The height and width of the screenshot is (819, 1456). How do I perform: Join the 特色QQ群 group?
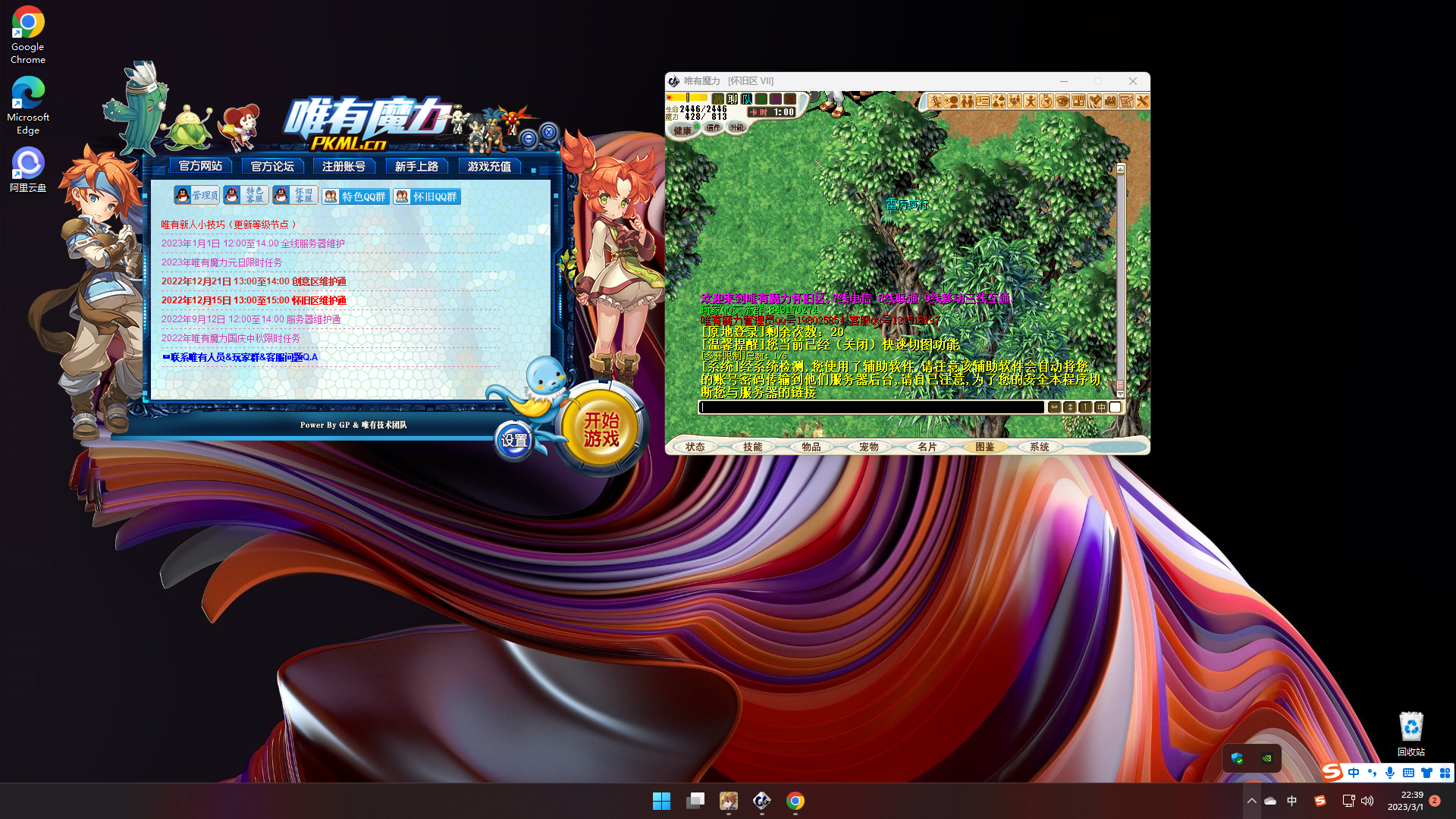[x=356, y=196]
